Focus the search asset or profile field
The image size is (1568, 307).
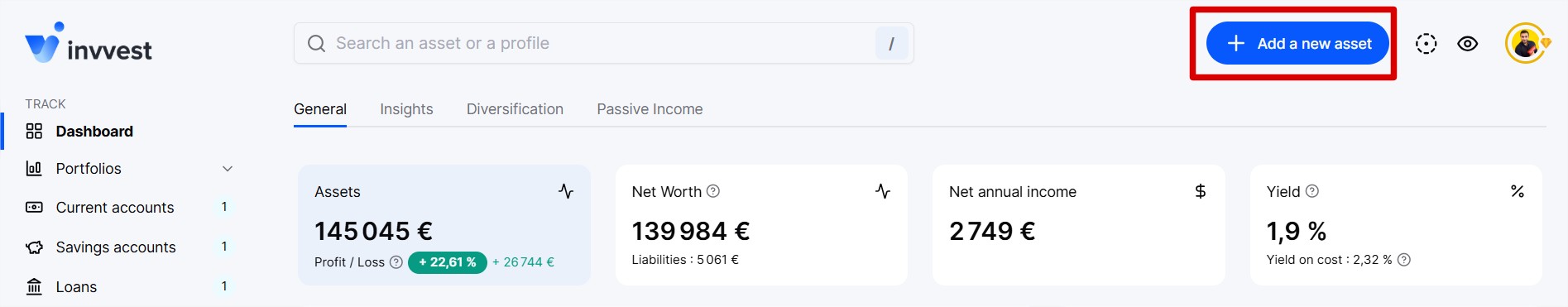coord(604,43)
